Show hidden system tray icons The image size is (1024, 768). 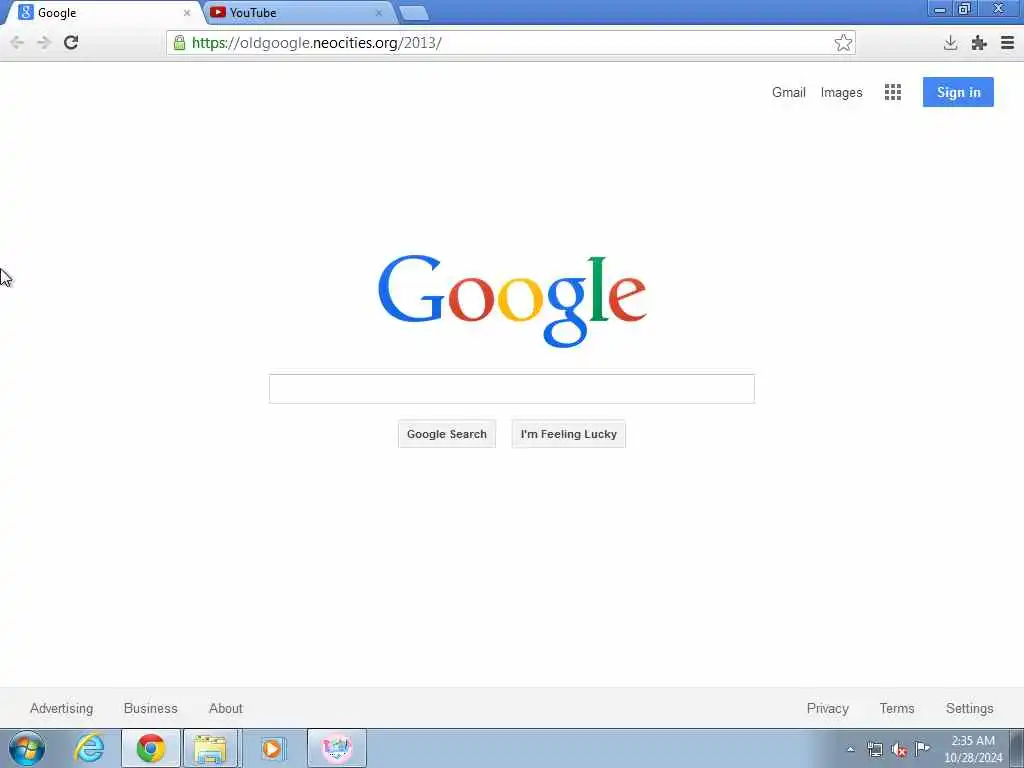click(x=850, y=749)
